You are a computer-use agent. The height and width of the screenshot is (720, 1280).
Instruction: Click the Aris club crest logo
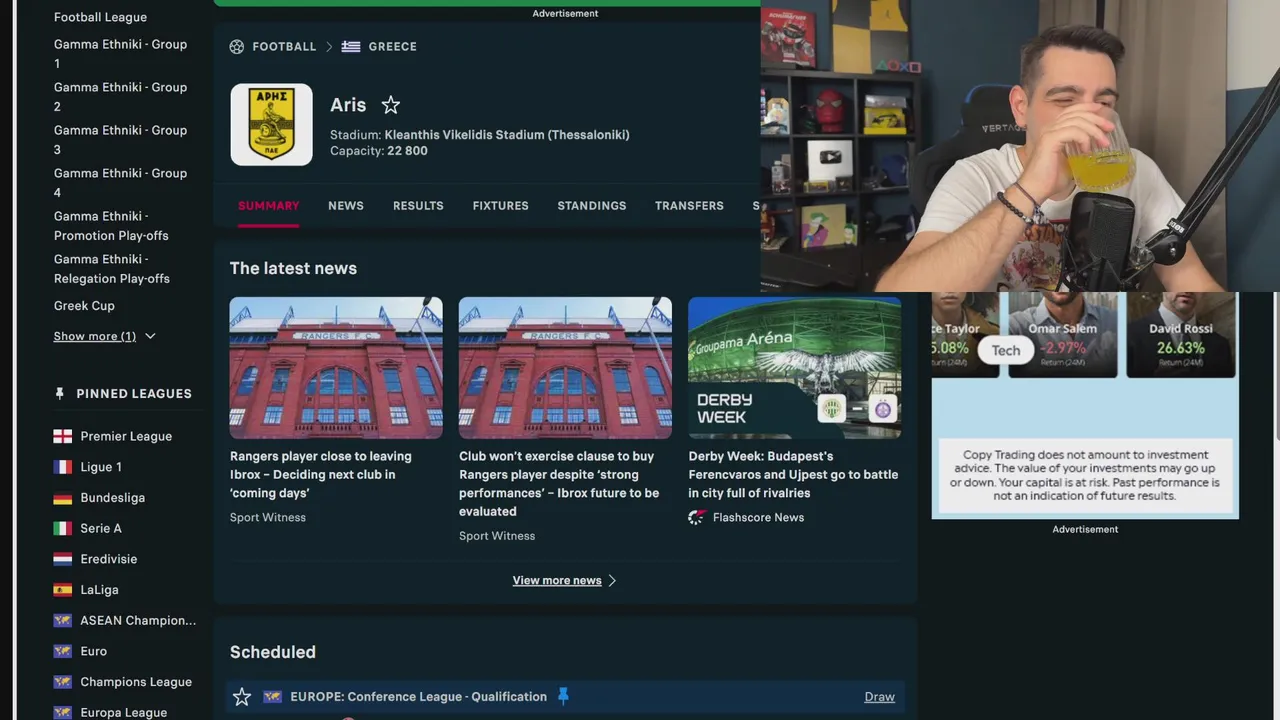(272, 124)
